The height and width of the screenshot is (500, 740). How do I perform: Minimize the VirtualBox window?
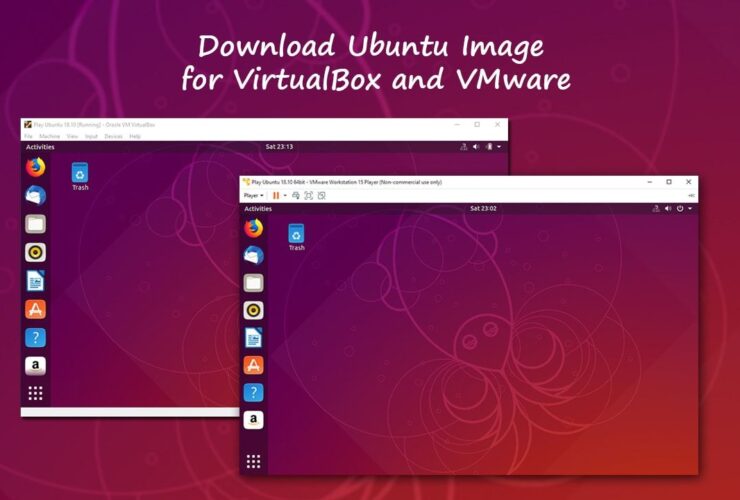[457, 125]
